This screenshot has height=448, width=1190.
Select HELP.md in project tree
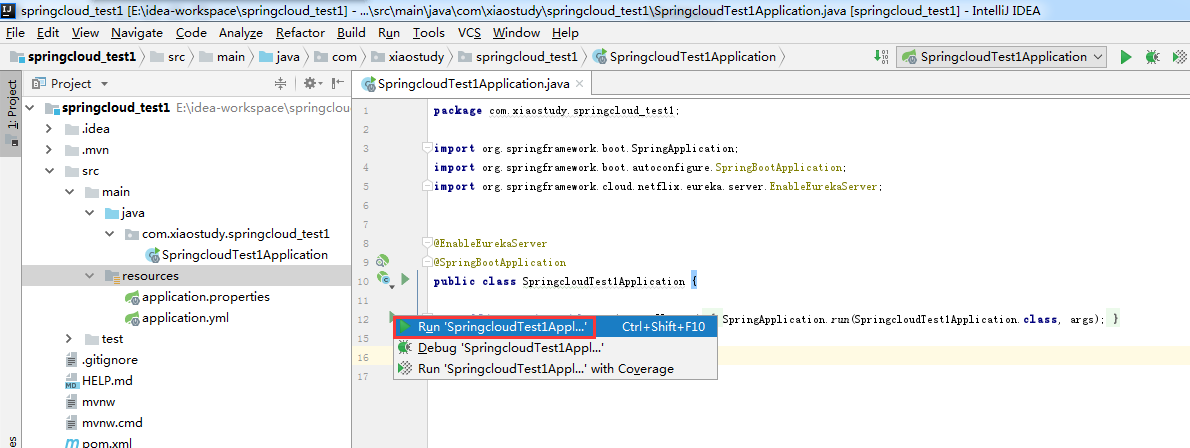tap(99, 380)
